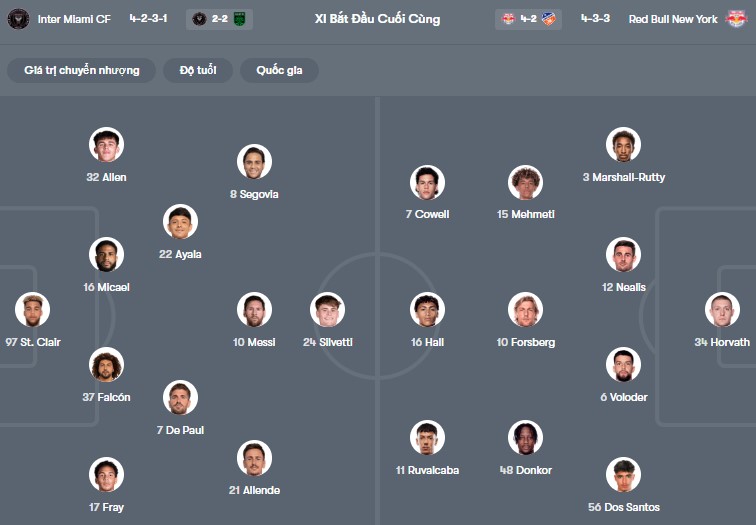This screenshot has height=525, width=756.
Task: Toggle the Giá trị chuyển nhượng filter
Action: pos(82,70)
